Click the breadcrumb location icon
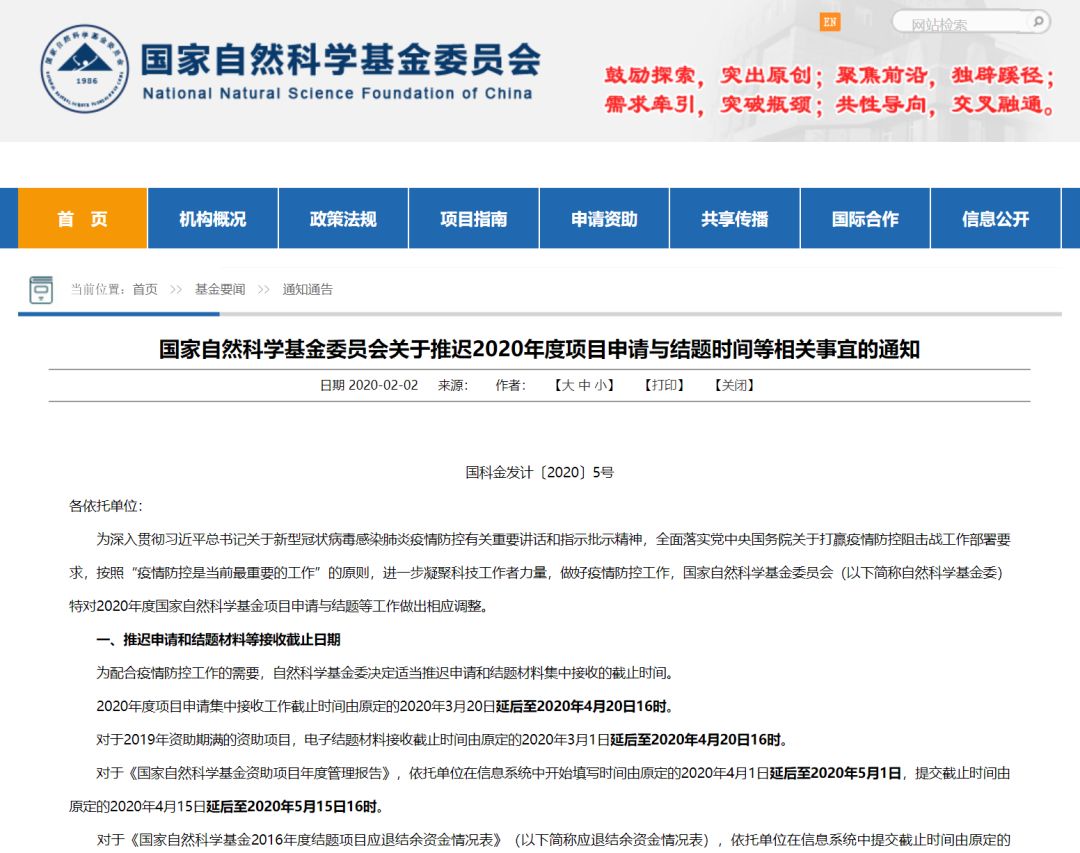 click(x=41, y=289)
